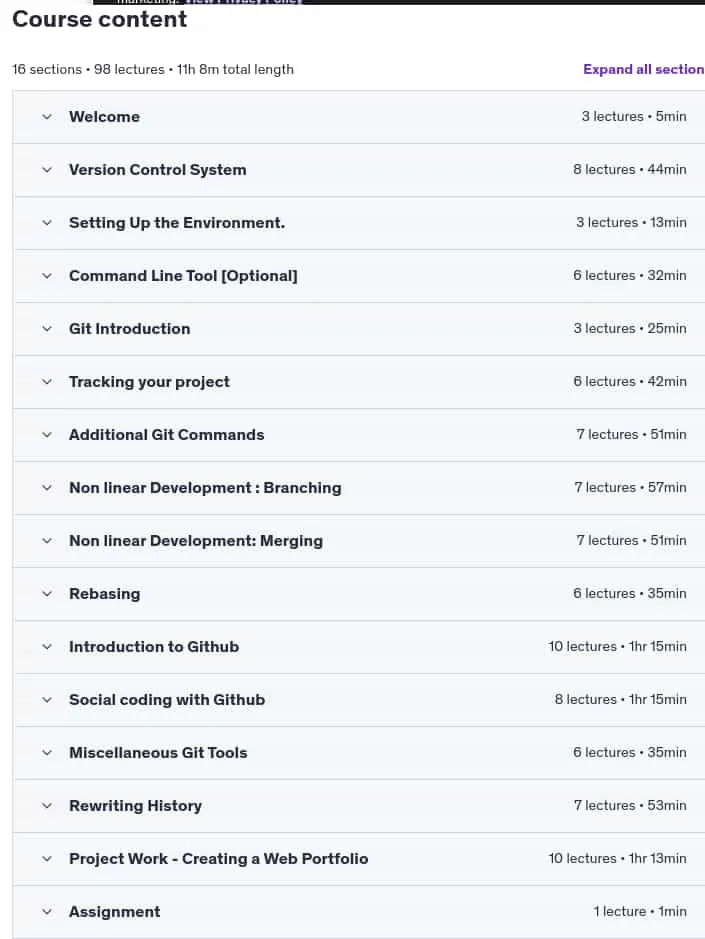The width and height of the screenshot is (705, 939).
Task: Open the Social coding with Github section title
Action: (x=167, y=699)
